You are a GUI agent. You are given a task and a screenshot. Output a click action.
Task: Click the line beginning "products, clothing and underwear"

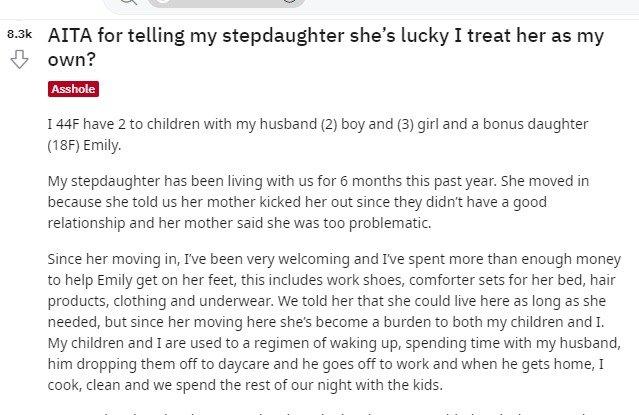pos(327,301)
